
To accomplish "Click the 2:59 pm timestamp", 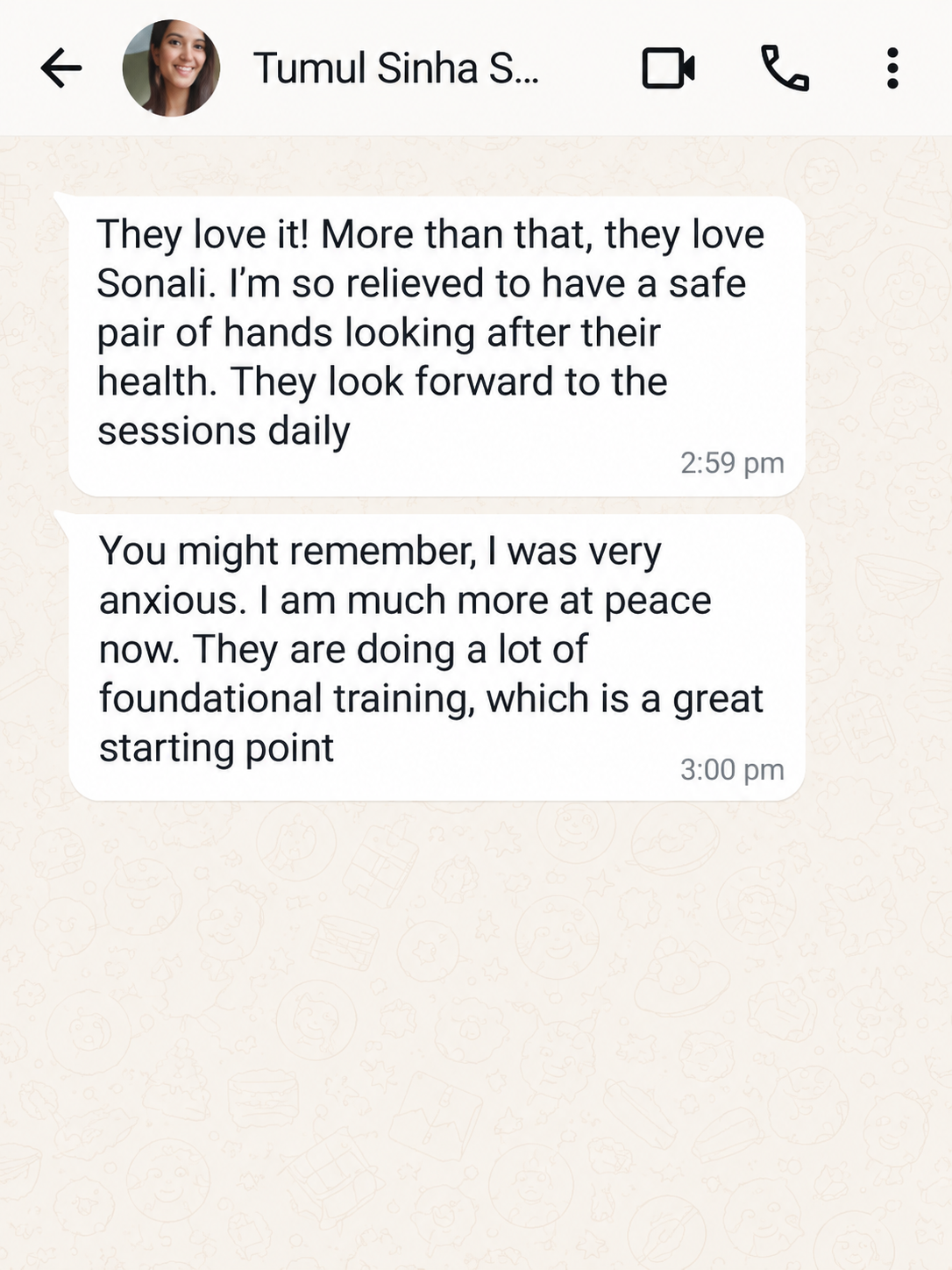I will click(732, 463).
